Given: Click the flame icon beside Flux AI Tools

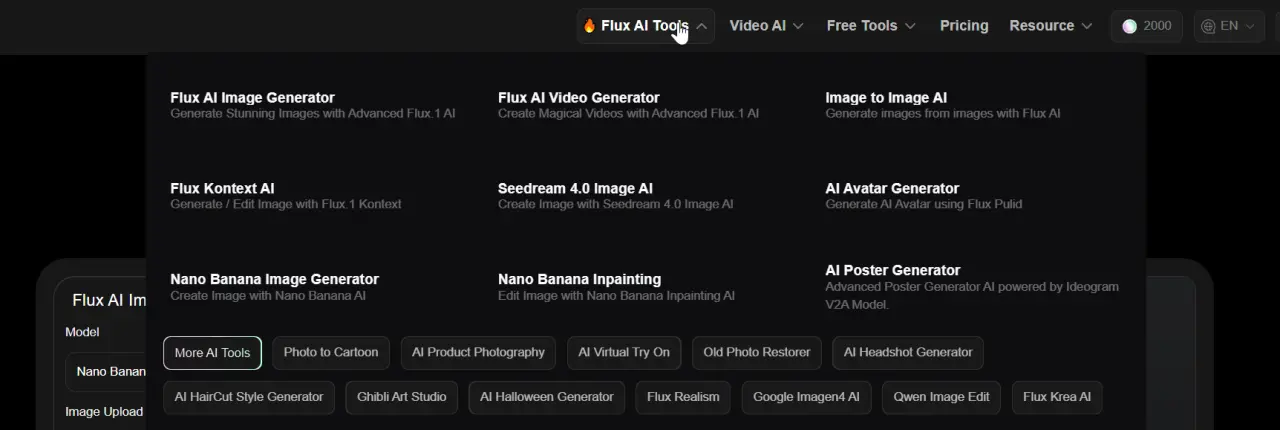Looking at the screenshot, I should (x=589, y=26).
